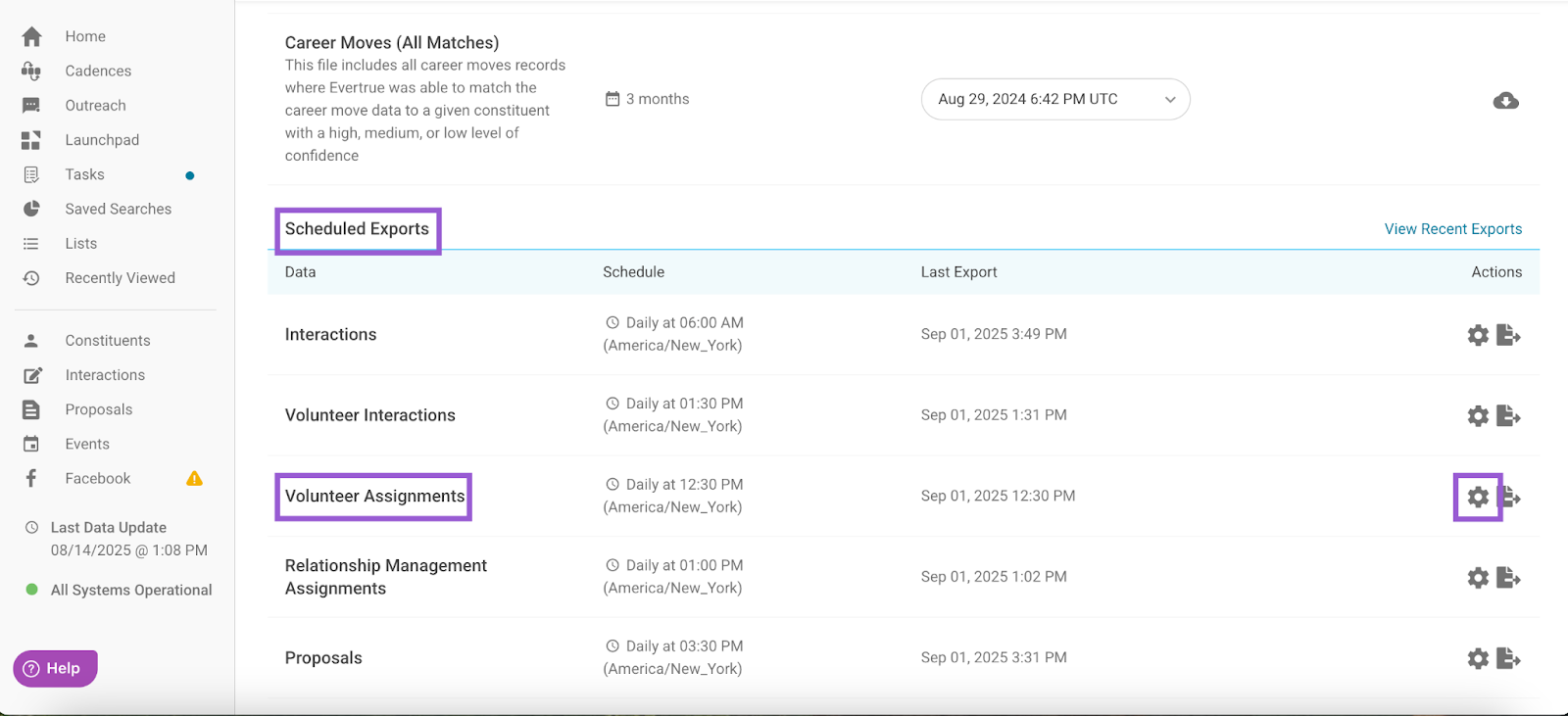Click the Data column header
Screen dimensions: 1568x716
click(300, 272)
